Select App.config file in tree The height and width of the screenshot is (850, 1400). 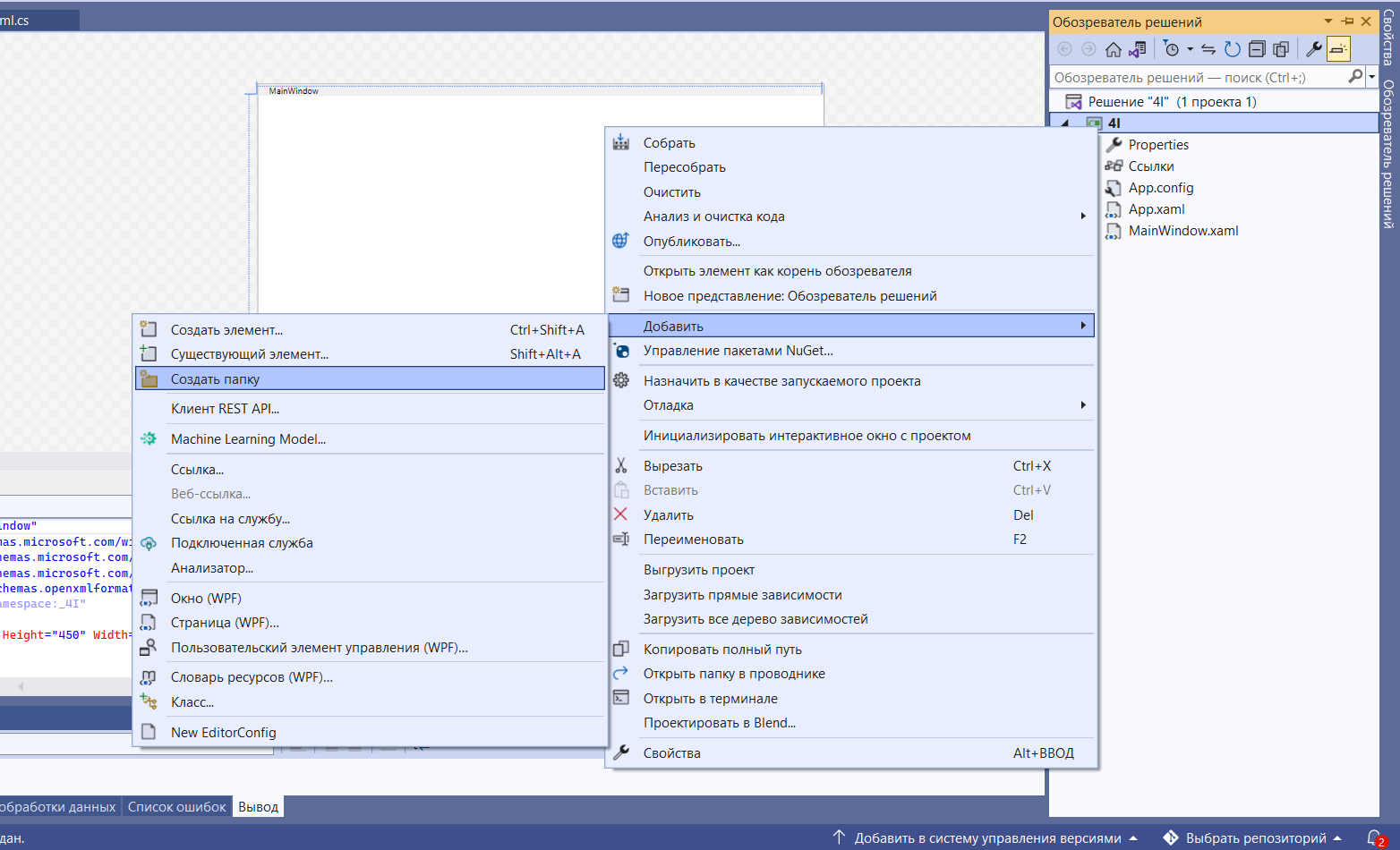click(x=1160, y=188)
